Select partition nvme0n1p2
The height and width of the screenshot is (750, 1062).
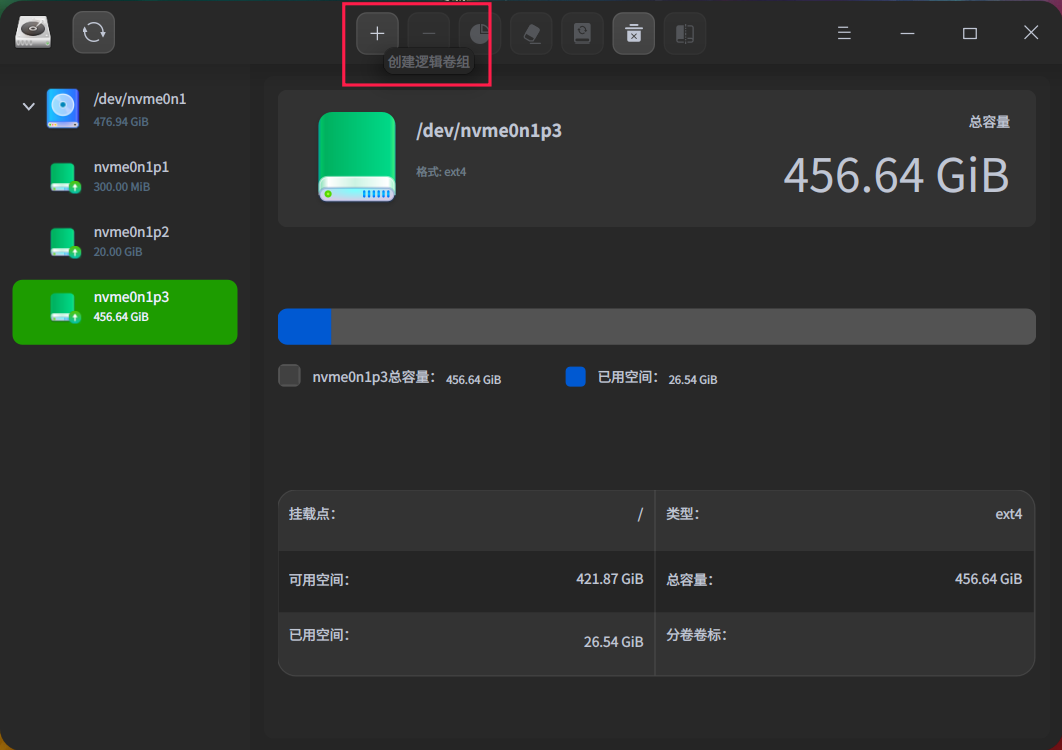pyautogui.click(x=125, y=242)
